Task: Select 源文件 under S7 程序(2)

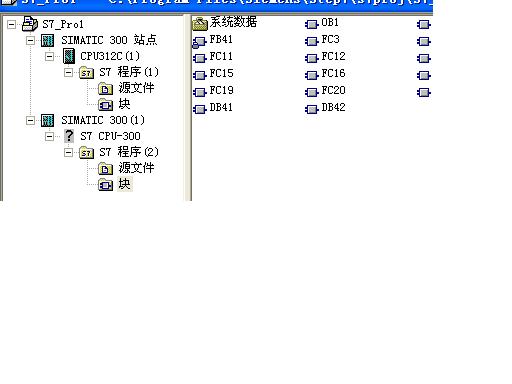Action: click(136, 168)
